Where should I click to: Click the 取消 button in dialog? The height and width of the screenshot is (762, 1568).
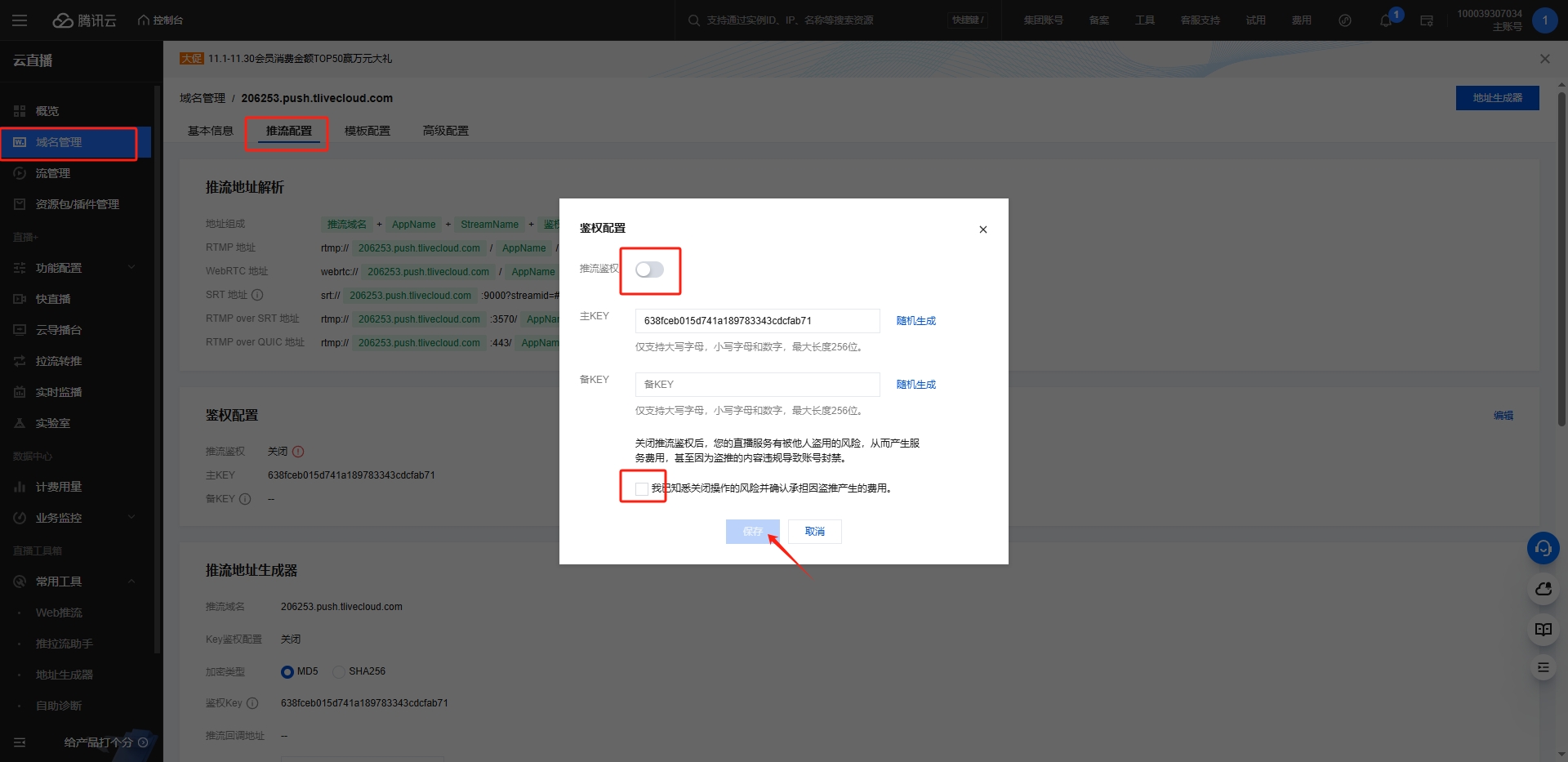point(814,532)
